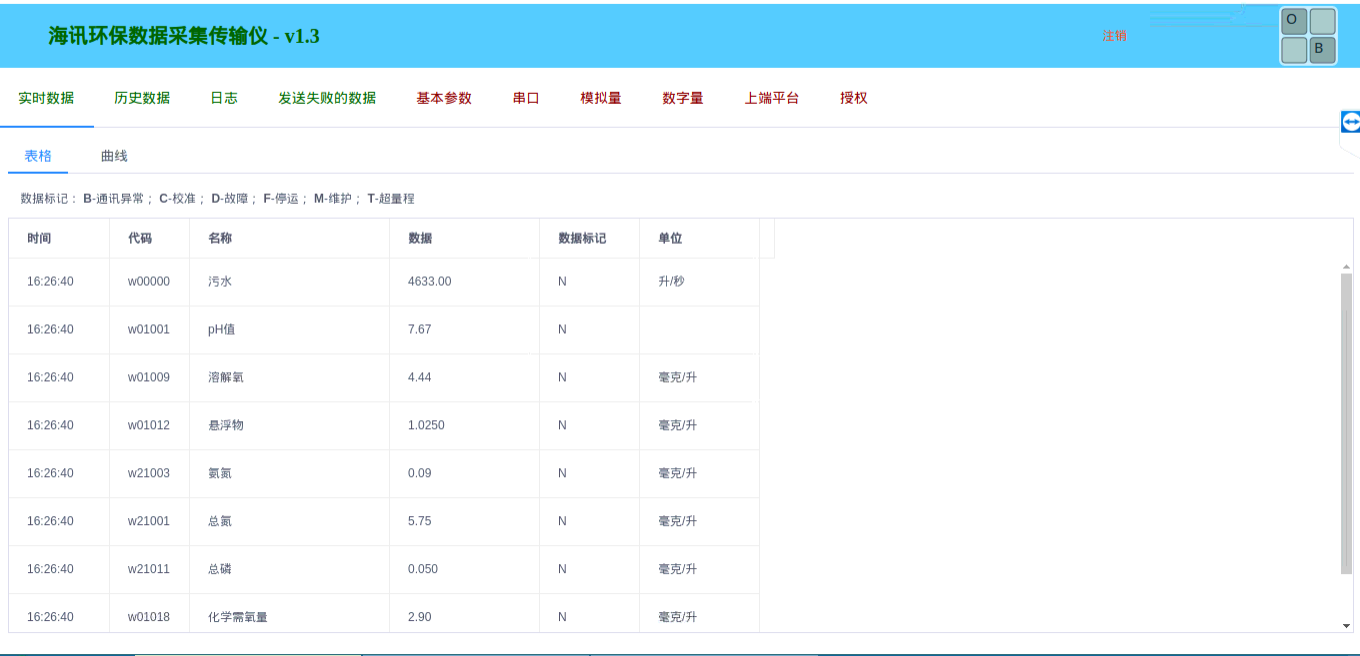This screenshot has height=656, width=1360.
Task: Open the 上端平台 tab
Action: [x=772, y=98]
